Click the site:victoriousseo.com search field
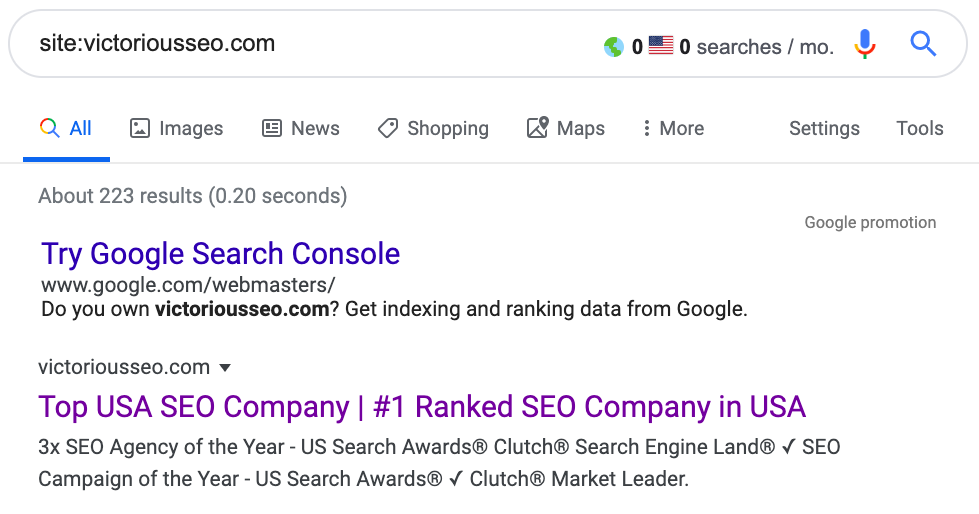 pyautogui.click(x=300, y=44)
